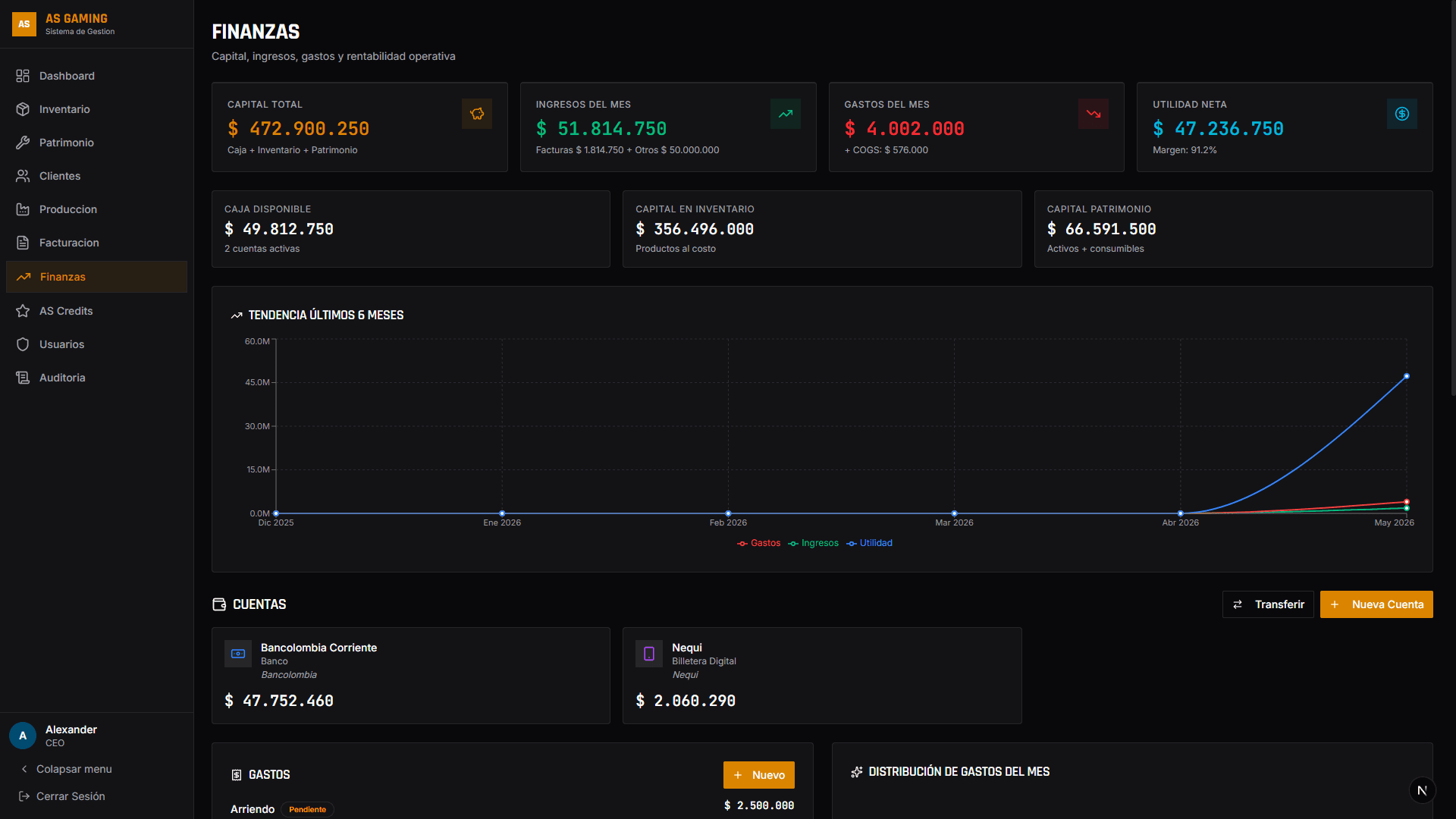Screen dimensions: 1456x819
Task: Click the Auditoria scroll icon
Action: click(x=23, y=378)
